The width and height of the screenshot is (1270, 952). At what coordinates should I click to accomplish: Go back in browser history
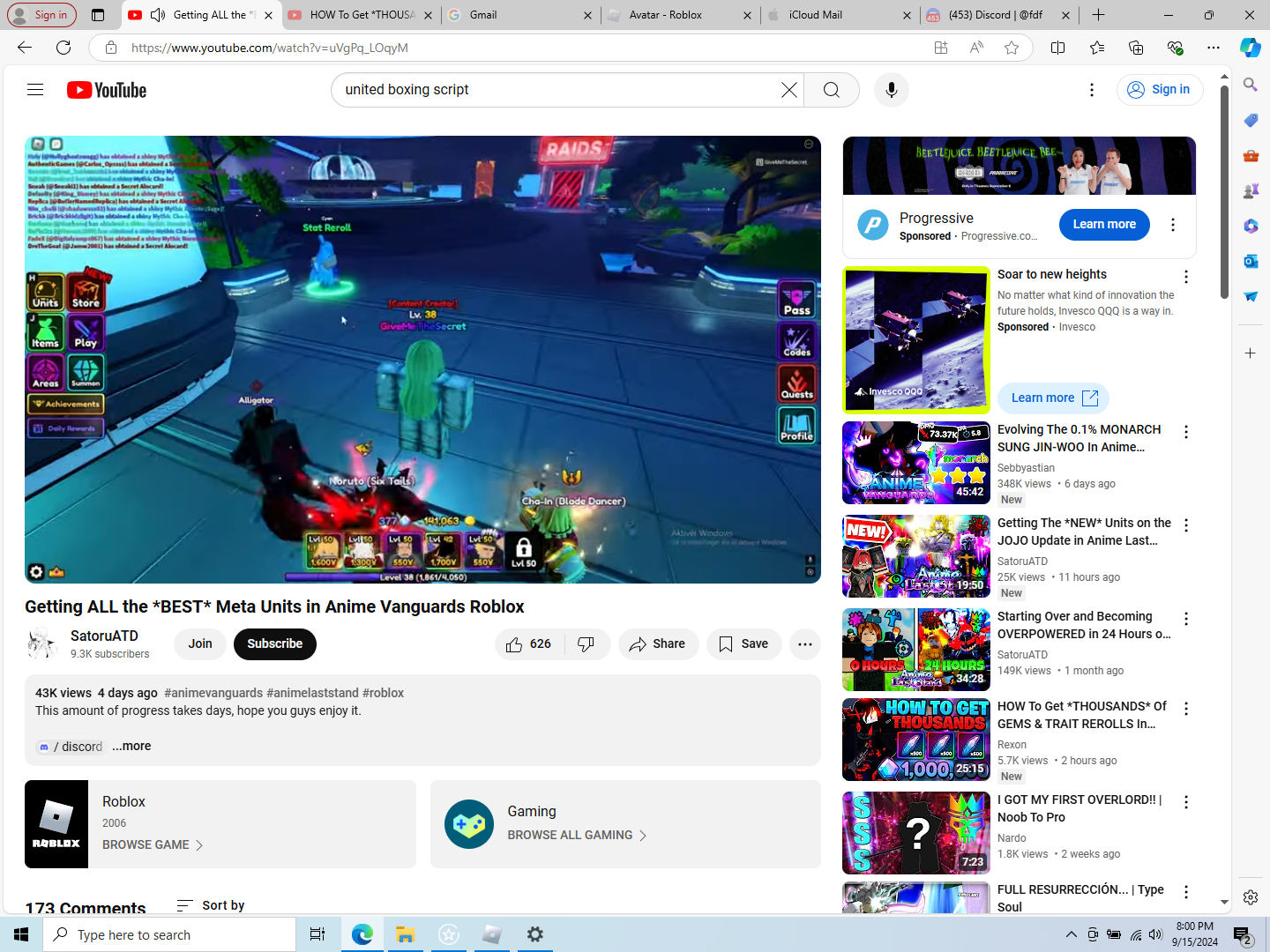tap(25, 48)
